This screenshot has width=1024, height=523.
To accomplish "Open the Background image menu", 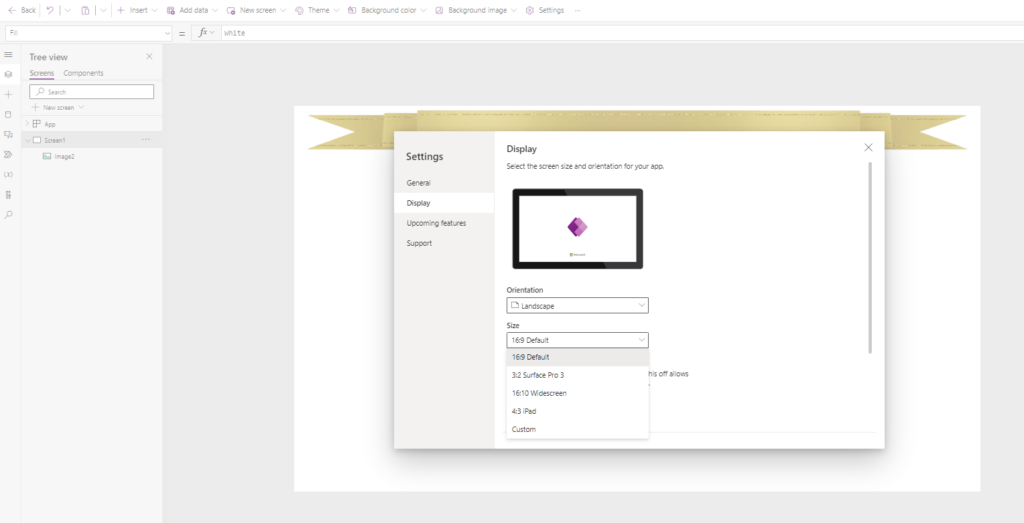I will 476,10.
